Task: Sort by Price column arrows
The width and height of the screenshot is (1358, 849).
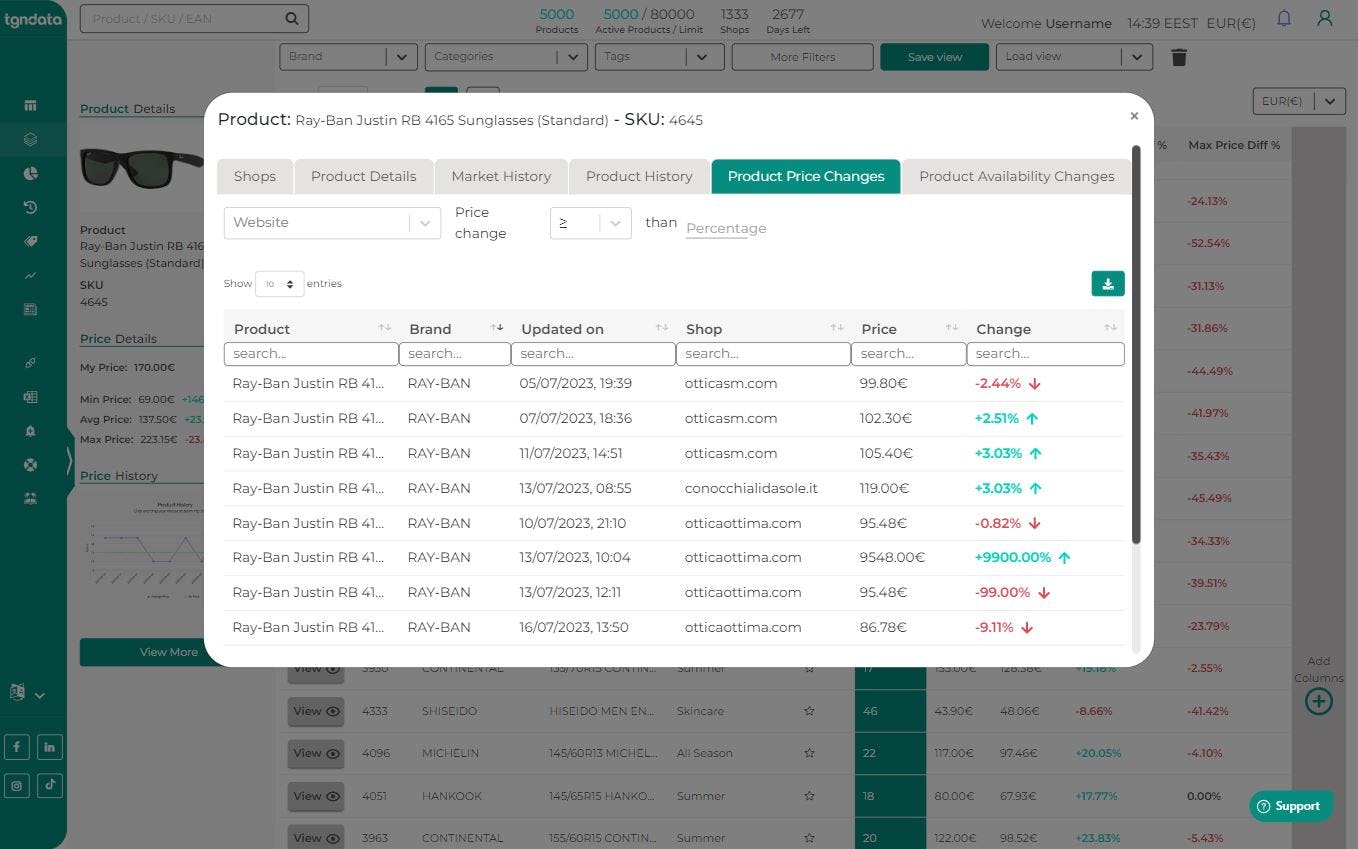Action: (952, 328)
